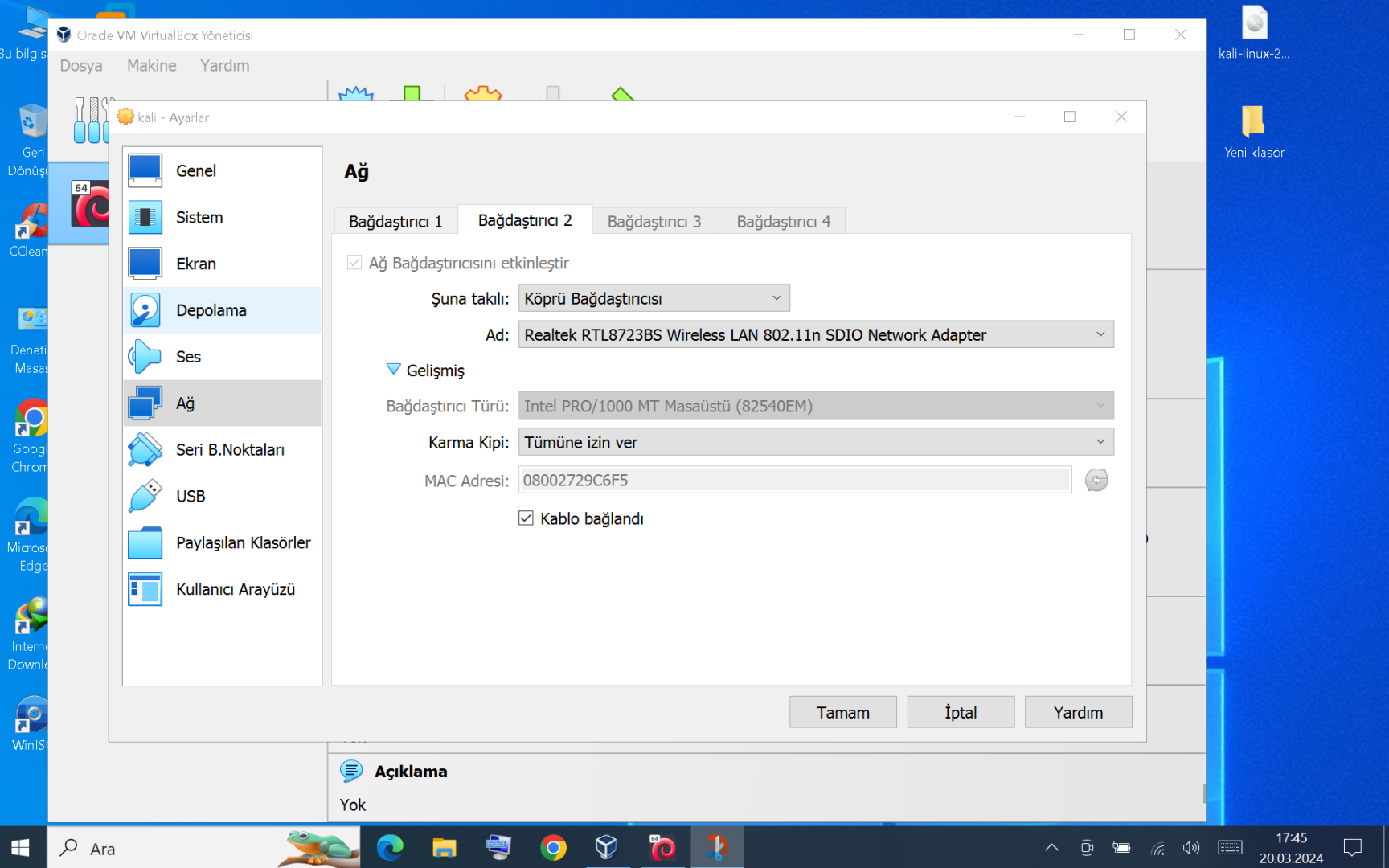Open the Paylaşılan Klasörler settings category

tap(223, 543)
